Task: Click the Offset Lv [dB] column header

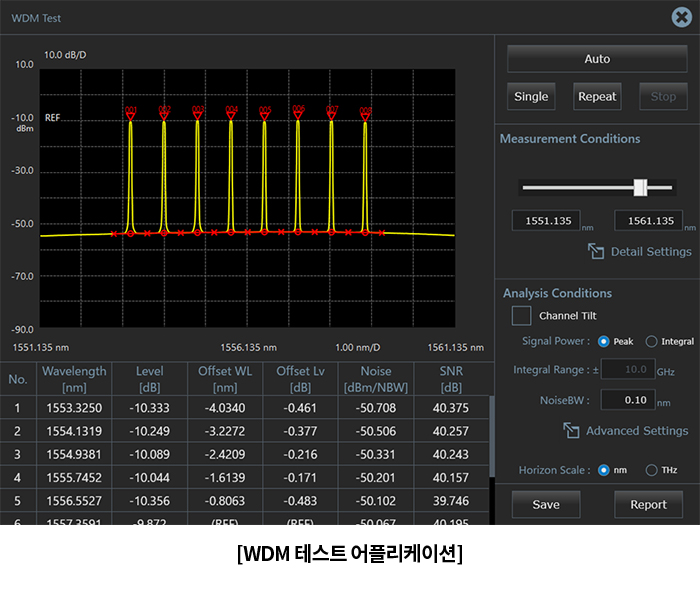Action: coord(300,379)
